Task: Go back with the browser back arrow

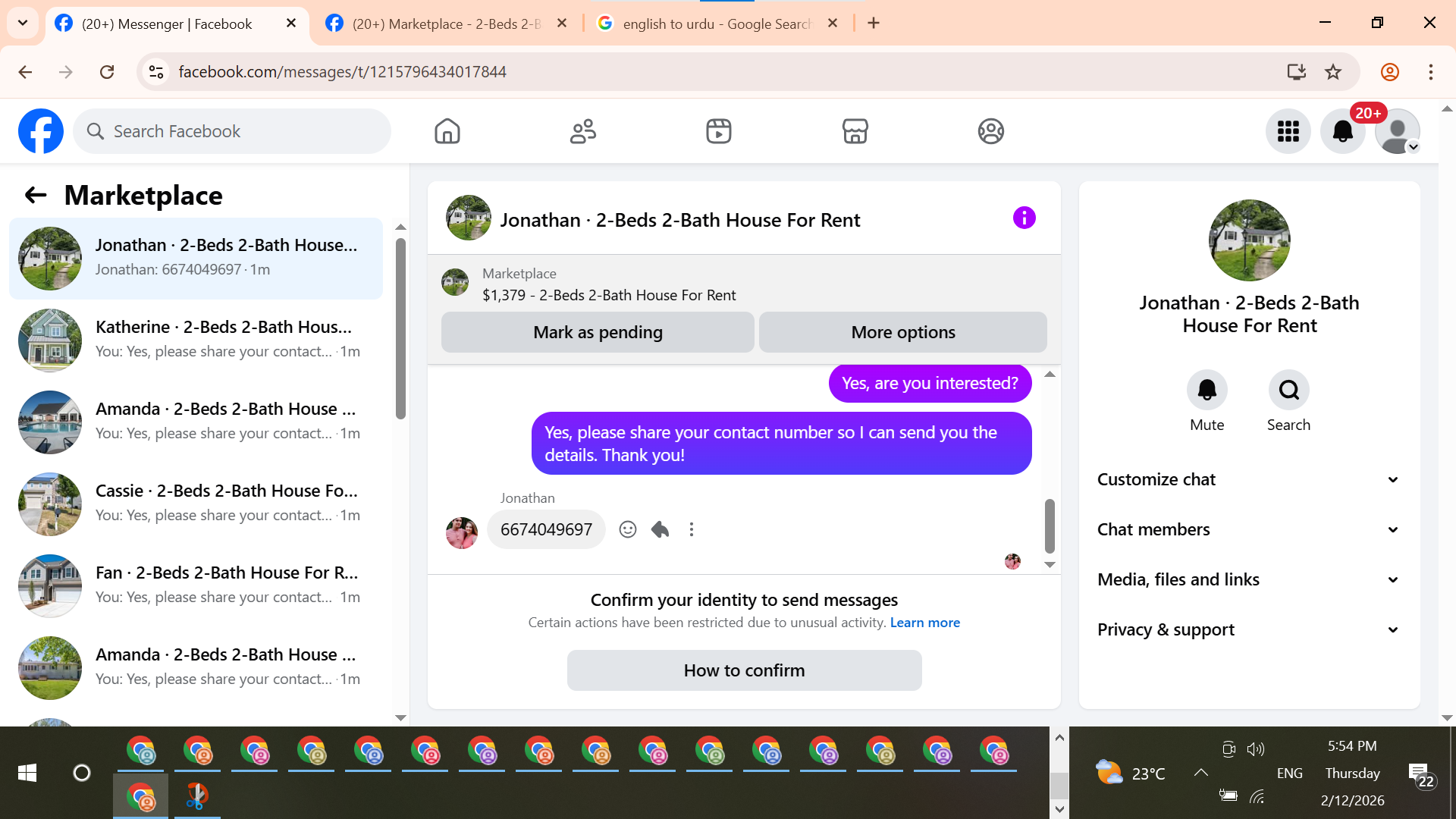Action: pyautogui.click(x=25, y=72)
